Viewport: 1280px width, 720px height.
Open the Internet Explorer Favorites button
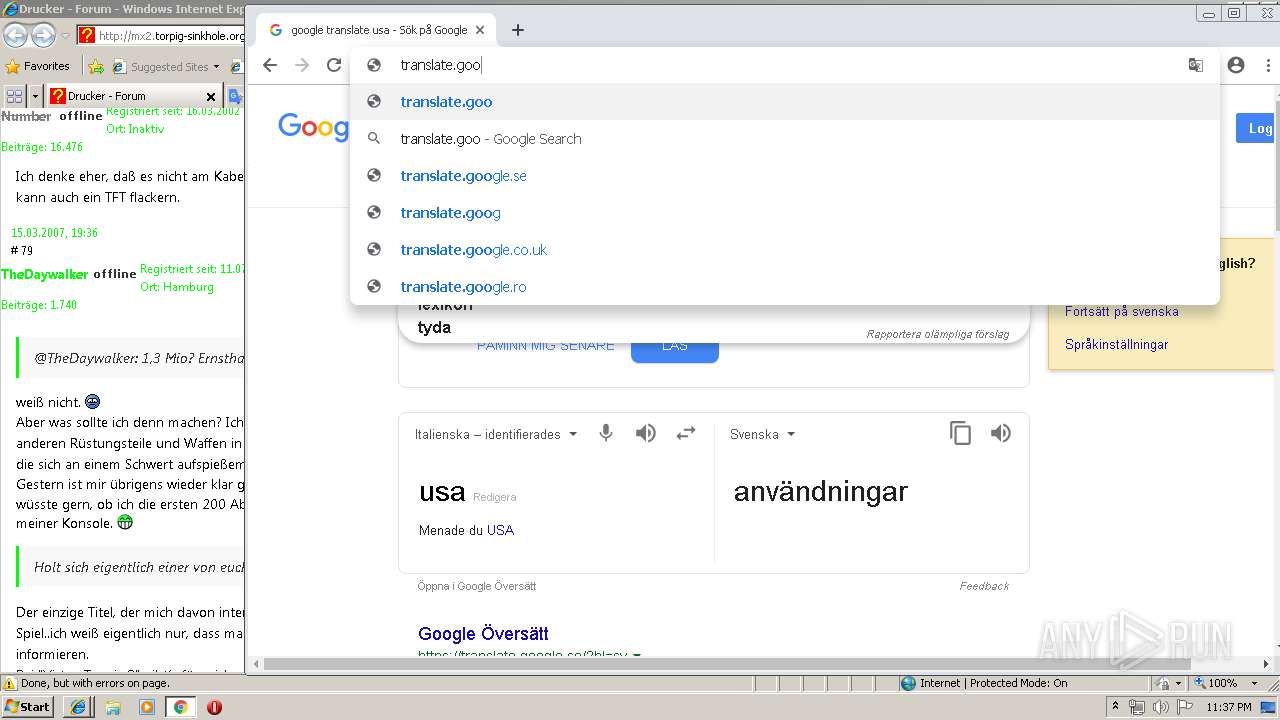[x=37, y=66]
